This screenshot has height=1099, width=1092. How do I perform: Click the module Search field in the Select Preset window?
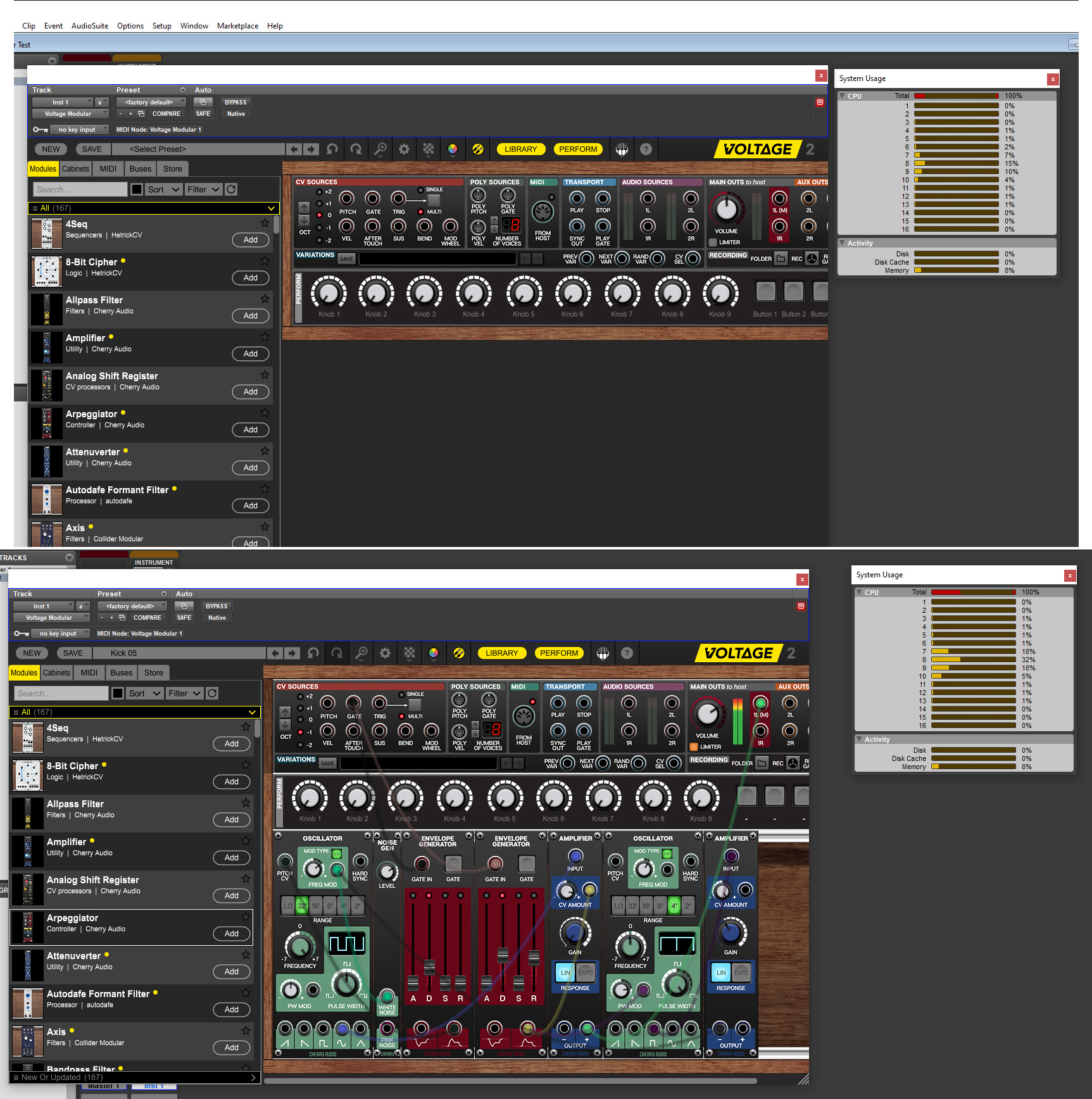tap(80, 189)
